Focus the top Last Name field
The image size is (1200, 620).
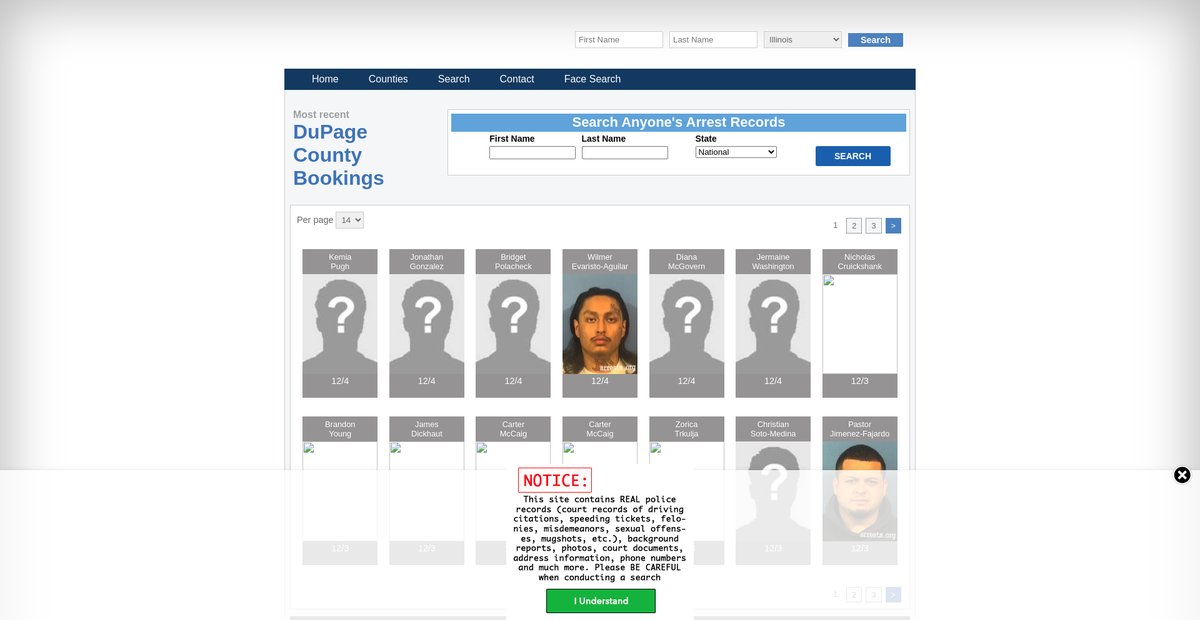[713, 40]
